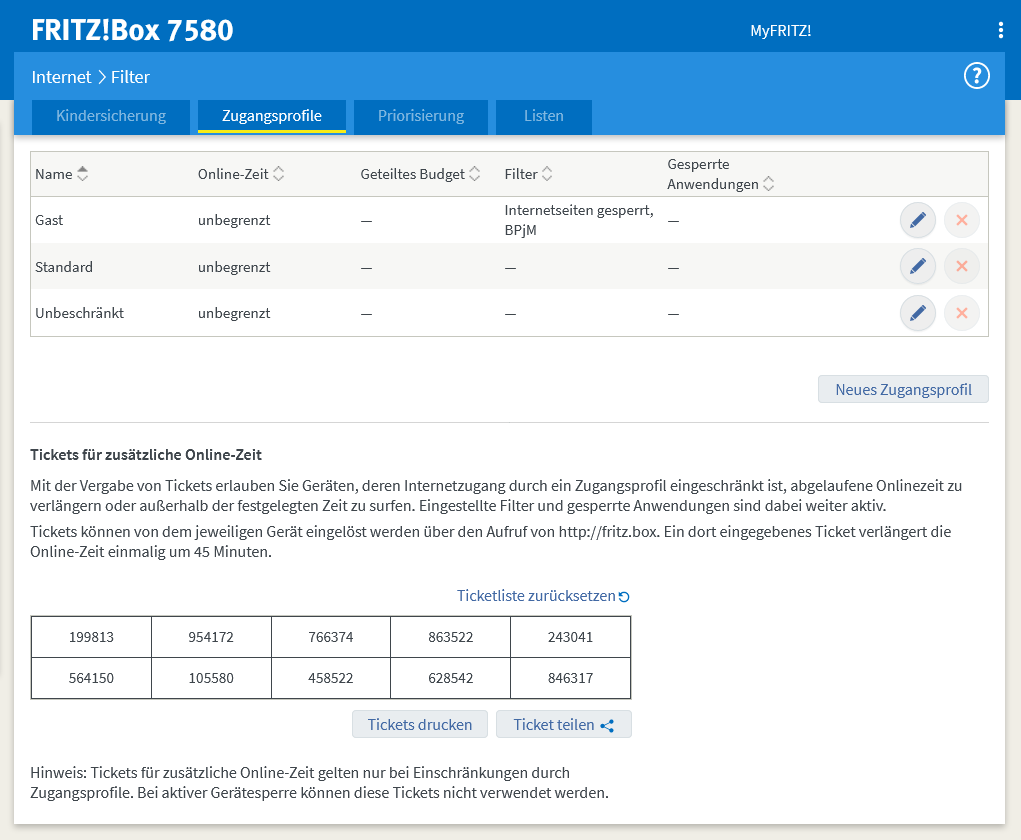Print tickets using Tickets drucken button
Screen dimensions: 1021x840
tap(419, 723)
